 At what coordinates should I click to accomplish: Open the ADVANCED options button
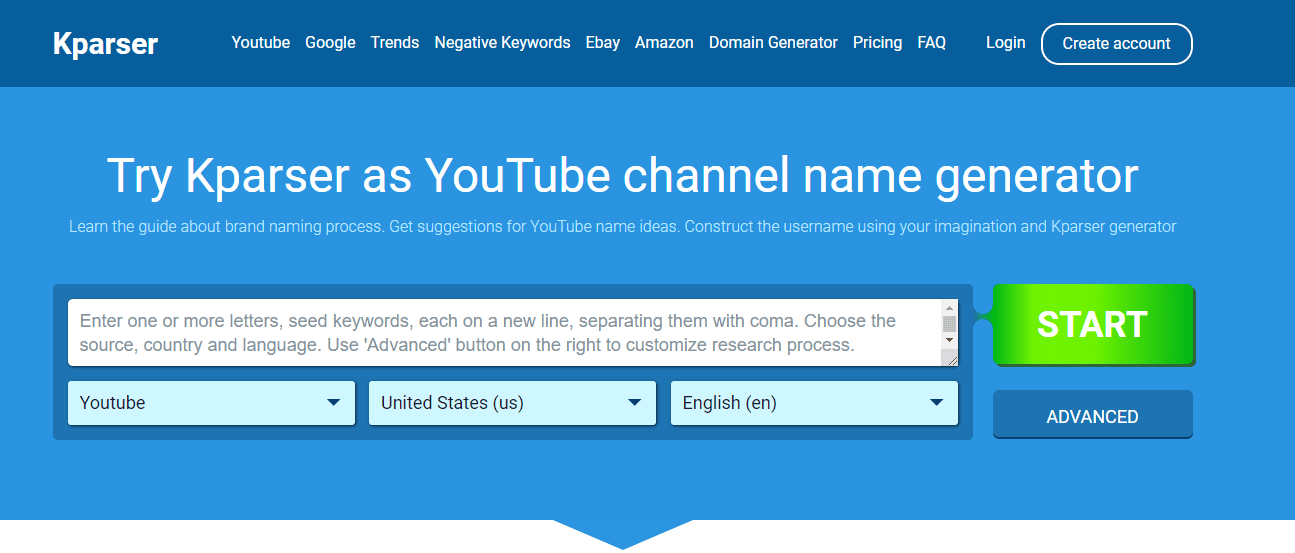pyautogui.click(x=1092, y=415)
